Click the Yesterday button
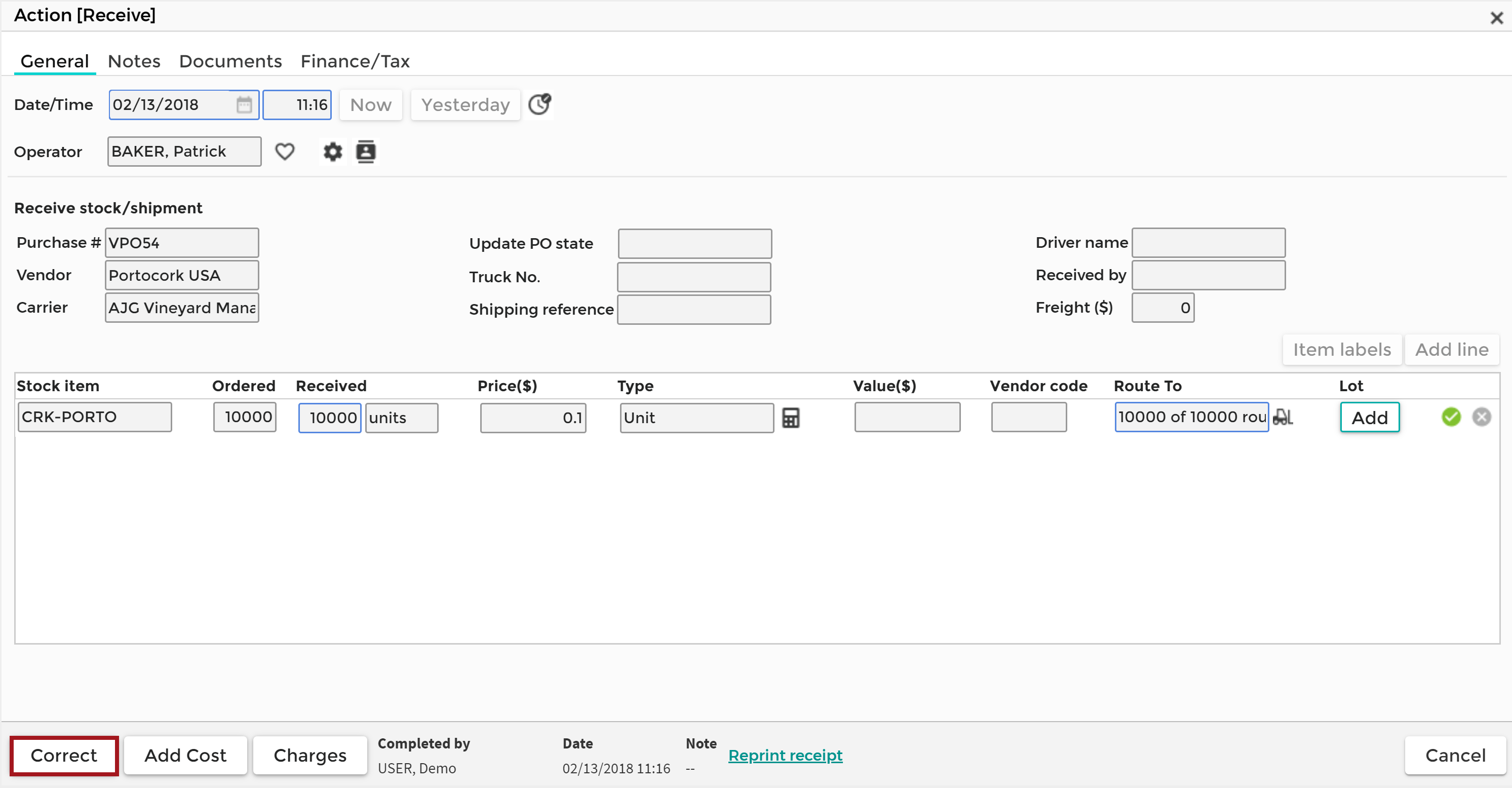The height and width of the screenshot is (788, 1512). pos(466,105)
